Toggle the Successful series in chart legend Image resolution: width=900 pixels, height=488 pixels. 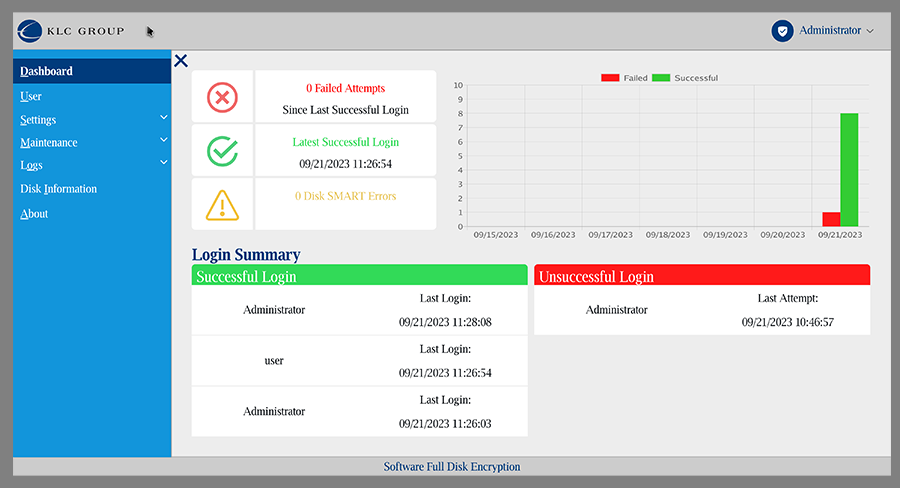tap(685, 78)
